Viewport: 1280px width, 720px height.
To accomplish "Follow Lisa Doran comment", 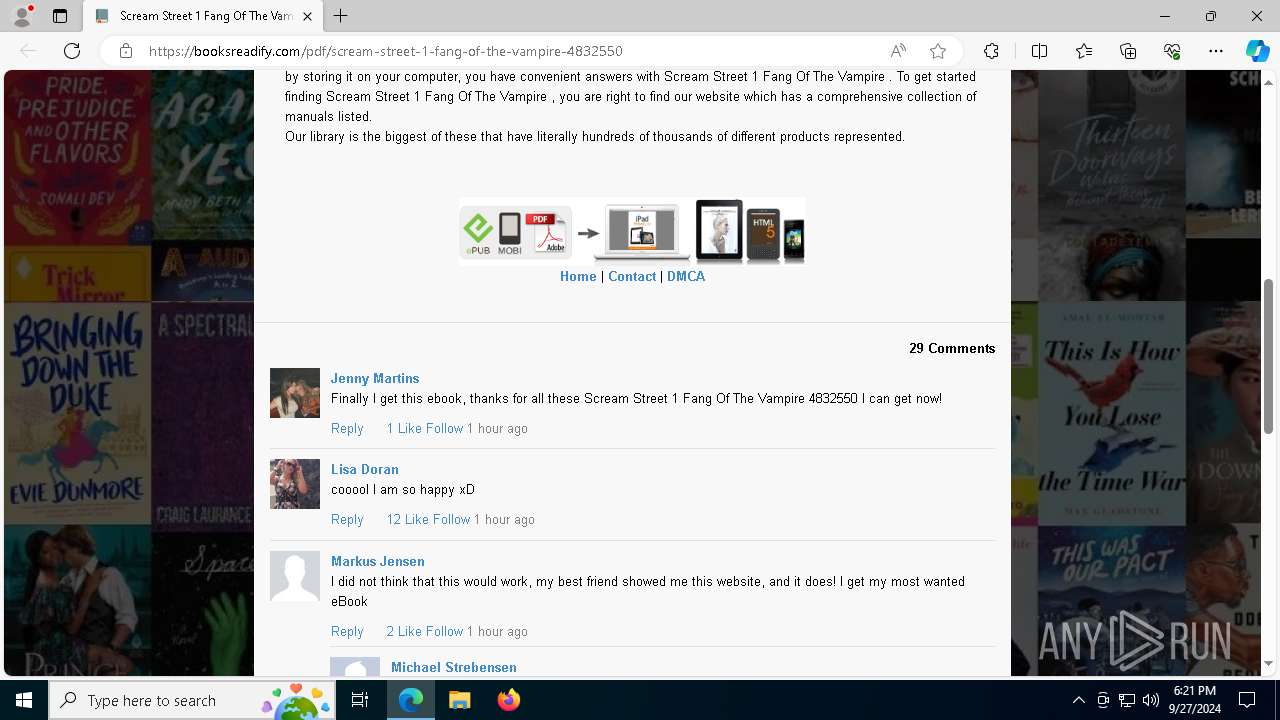I will click(x=451, y=519).
